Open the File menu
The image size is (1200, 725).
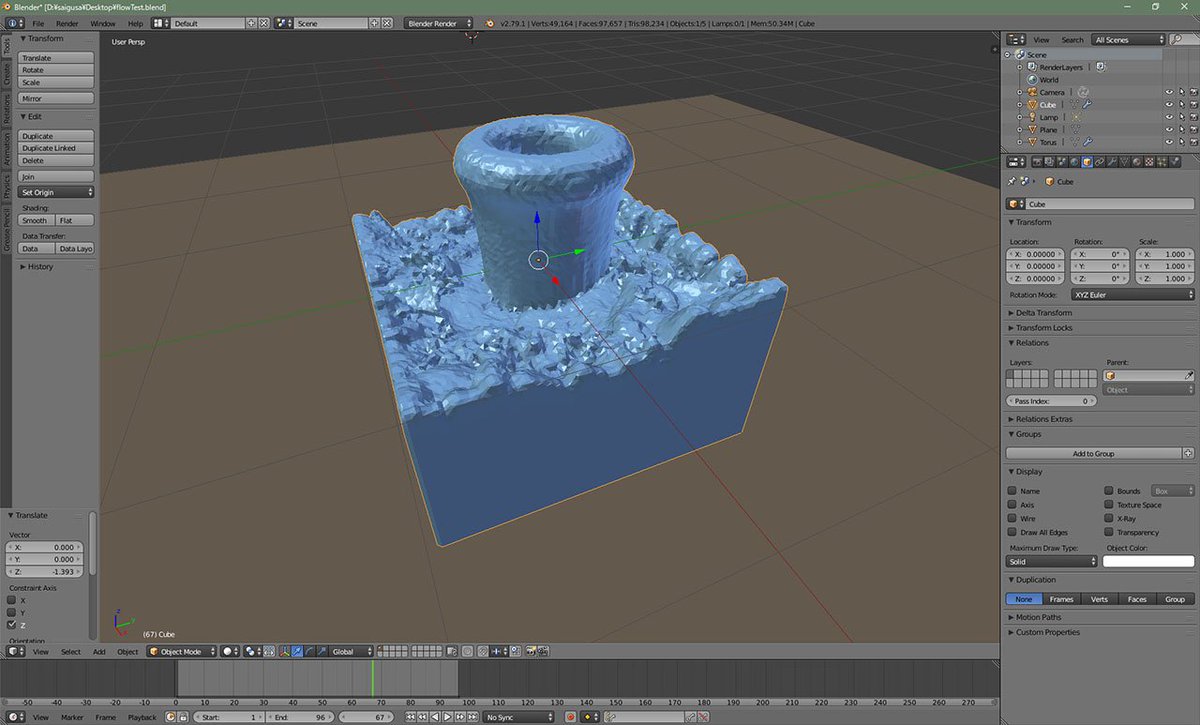click(x=38, y=22)
